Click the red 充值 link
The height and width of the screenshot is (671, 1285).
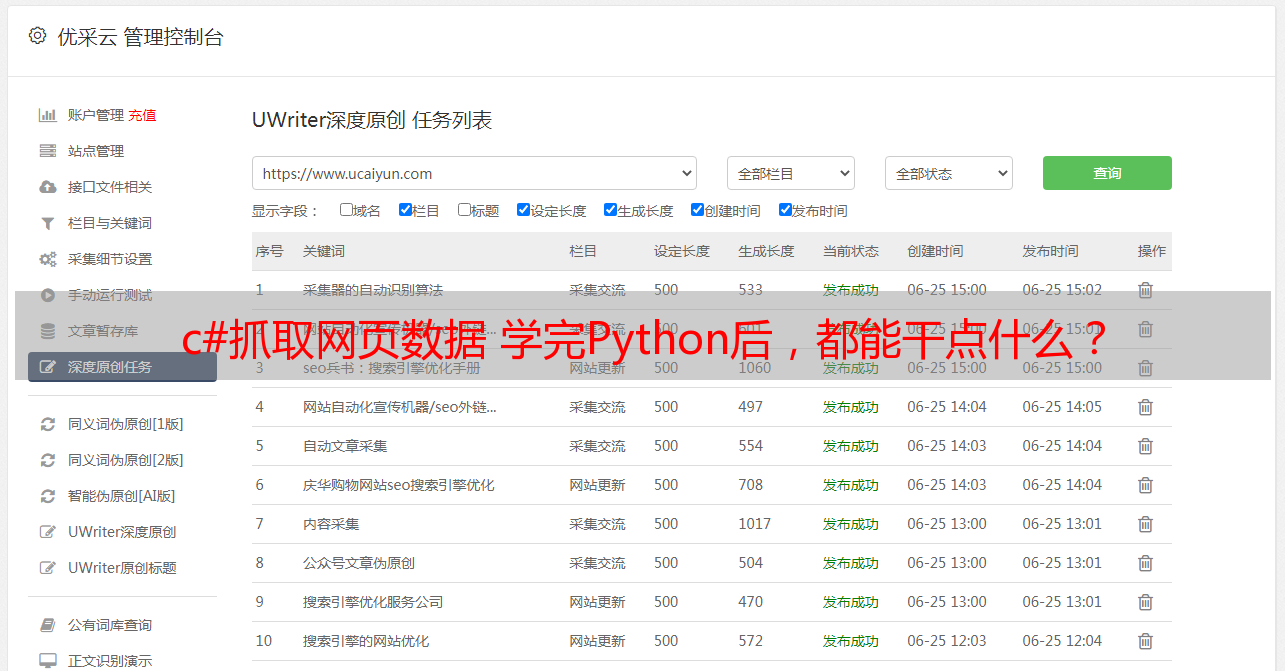point(142,115)
